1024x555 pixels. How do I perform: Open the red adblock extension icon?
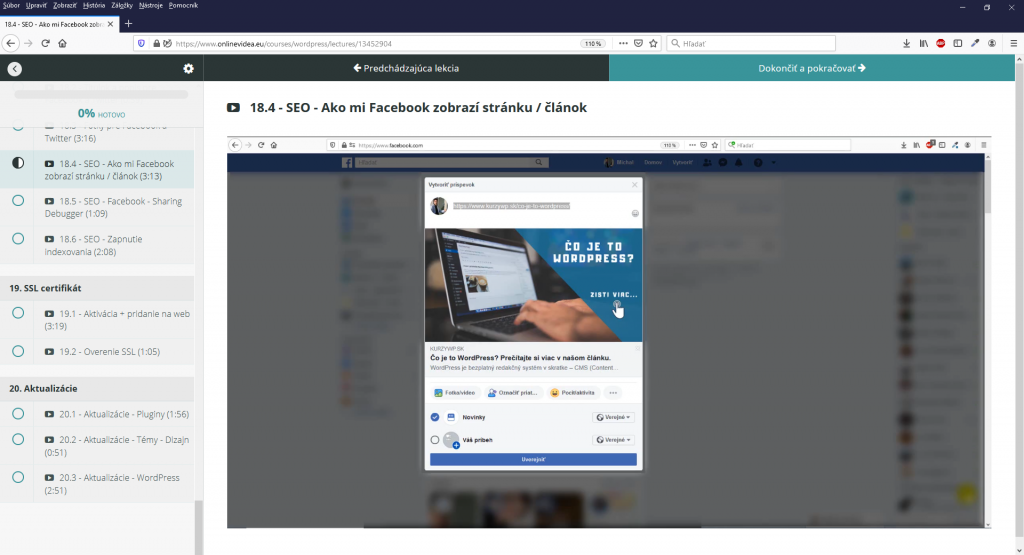point(940,44)
